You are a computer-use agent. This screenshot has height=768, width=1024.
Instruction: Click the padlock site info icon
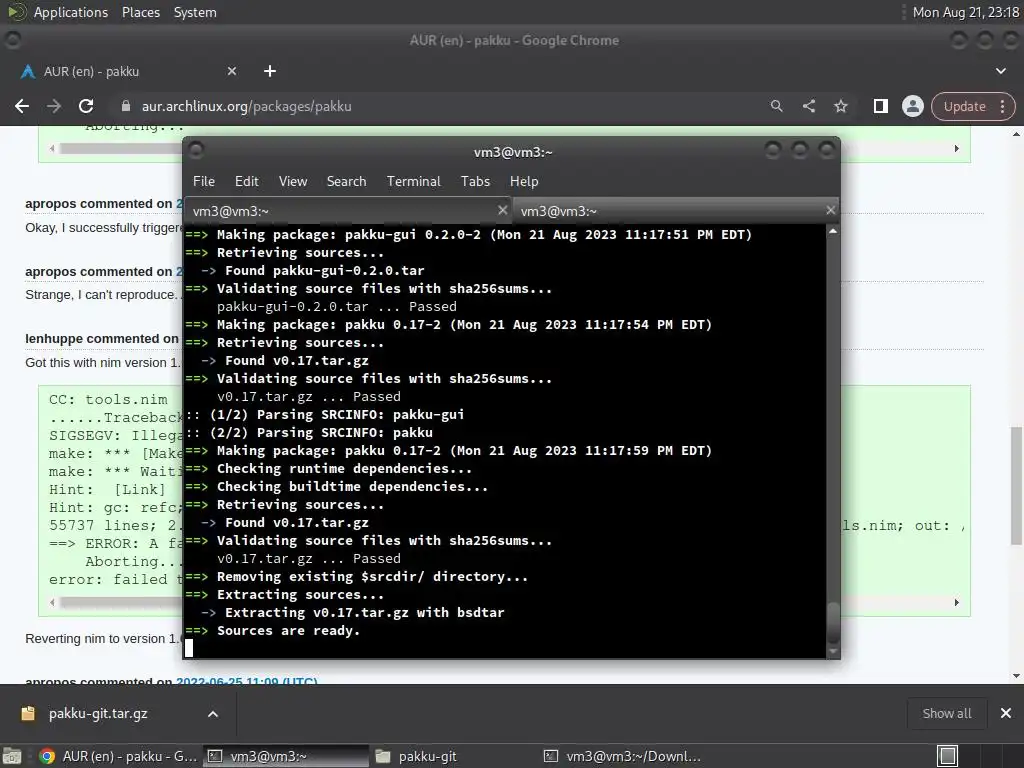(x=126, y=106)
